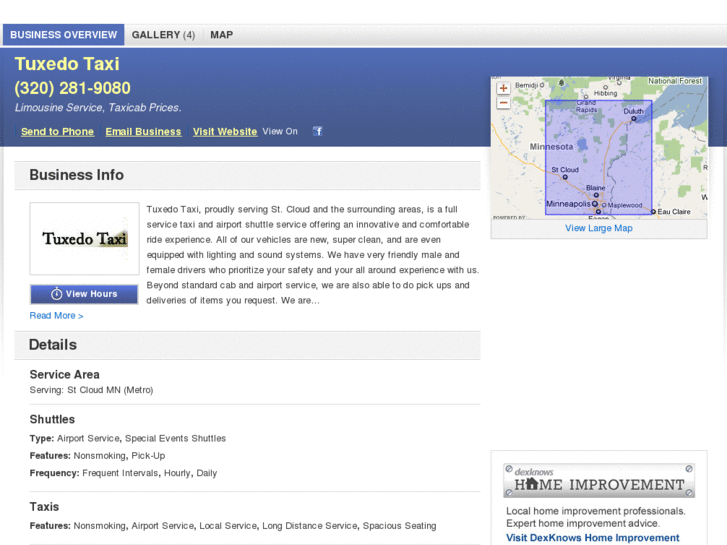The width and height of the screenshot is (727, 545).
Task: Click the Shuttles Frequency line
Action: point(123,473)
